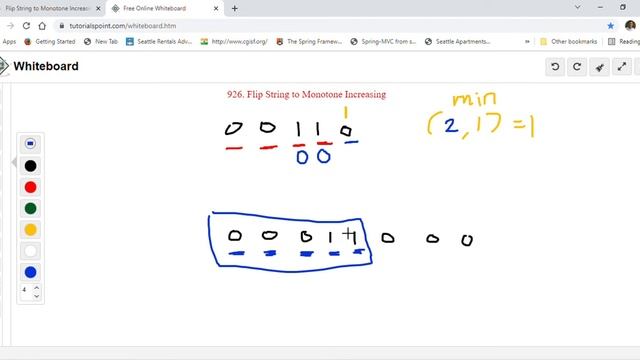Open the cgisf.org bookmark

click(x=234, y=42)
